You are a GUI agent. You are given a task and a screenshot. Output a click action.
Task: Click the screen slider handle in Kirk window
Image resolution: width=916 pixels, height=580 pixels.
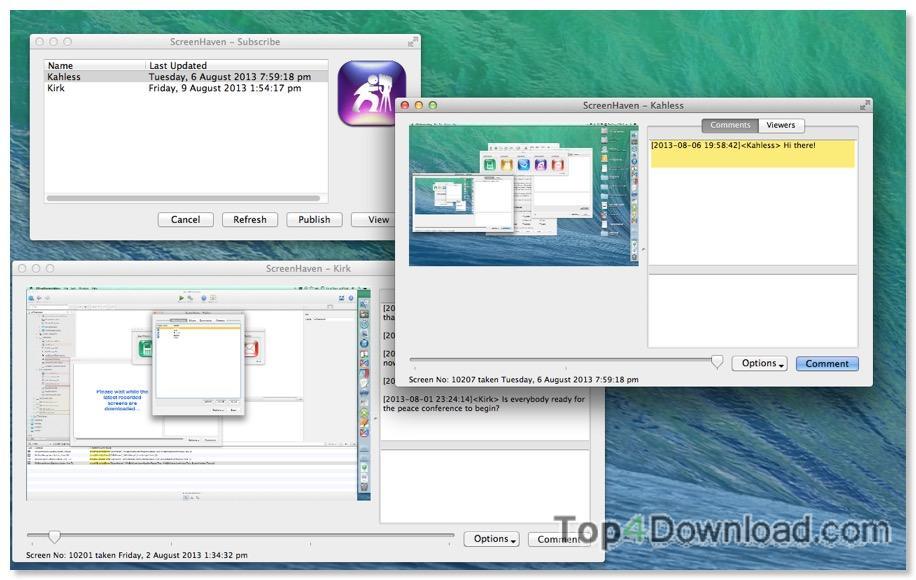[x=54, y=536]
